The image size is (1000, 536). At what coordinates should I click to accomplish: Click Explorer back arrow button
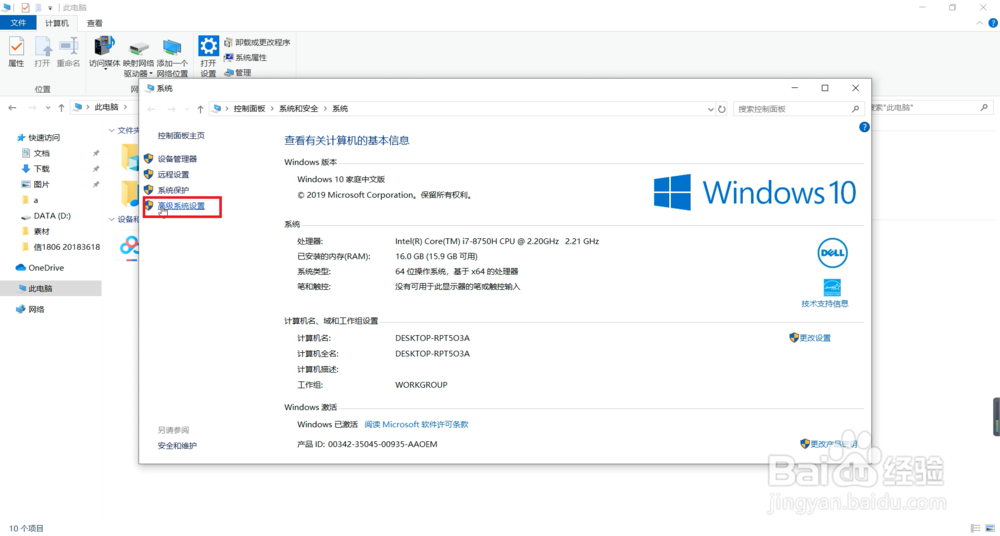tap(12, 108)
